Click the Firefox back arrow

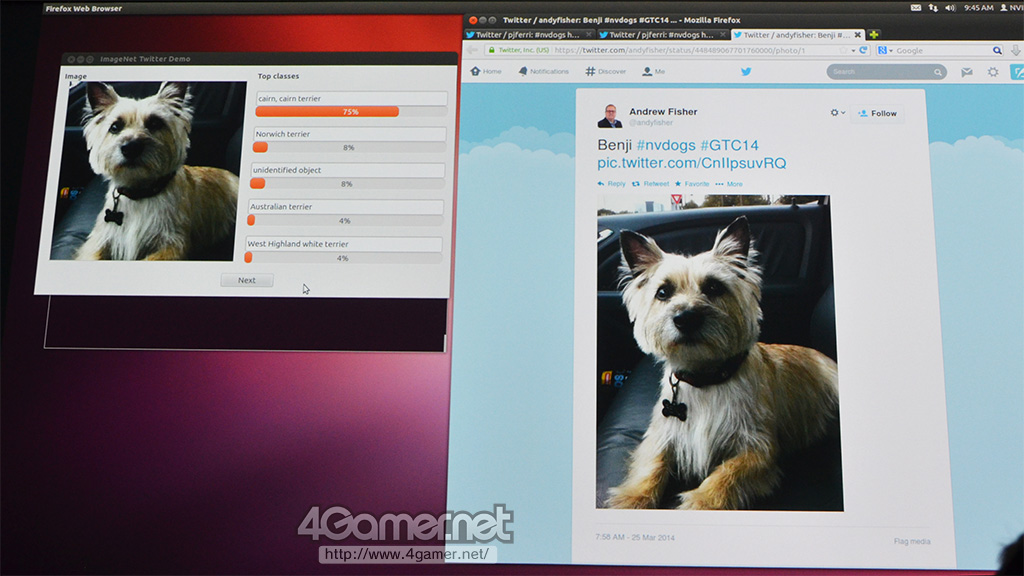472,50
